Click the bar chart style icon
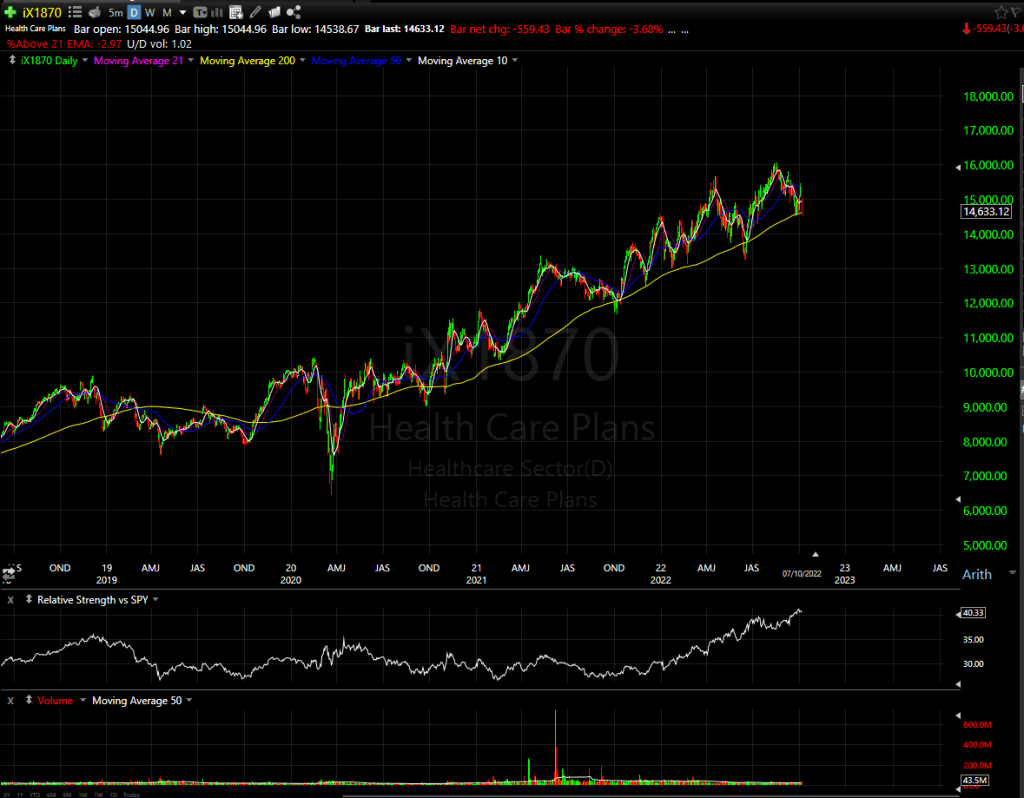 (215, 12)
